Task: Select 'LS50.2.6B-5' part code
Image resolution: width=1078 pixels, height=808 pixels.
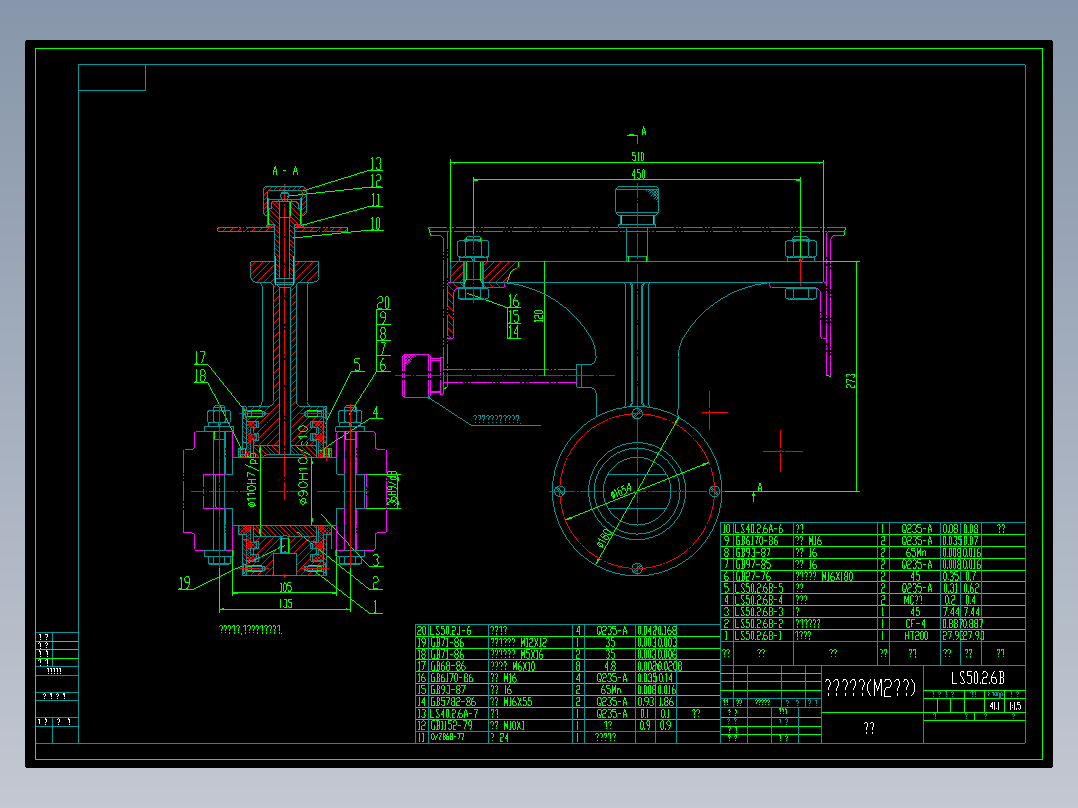Action: 759,588
